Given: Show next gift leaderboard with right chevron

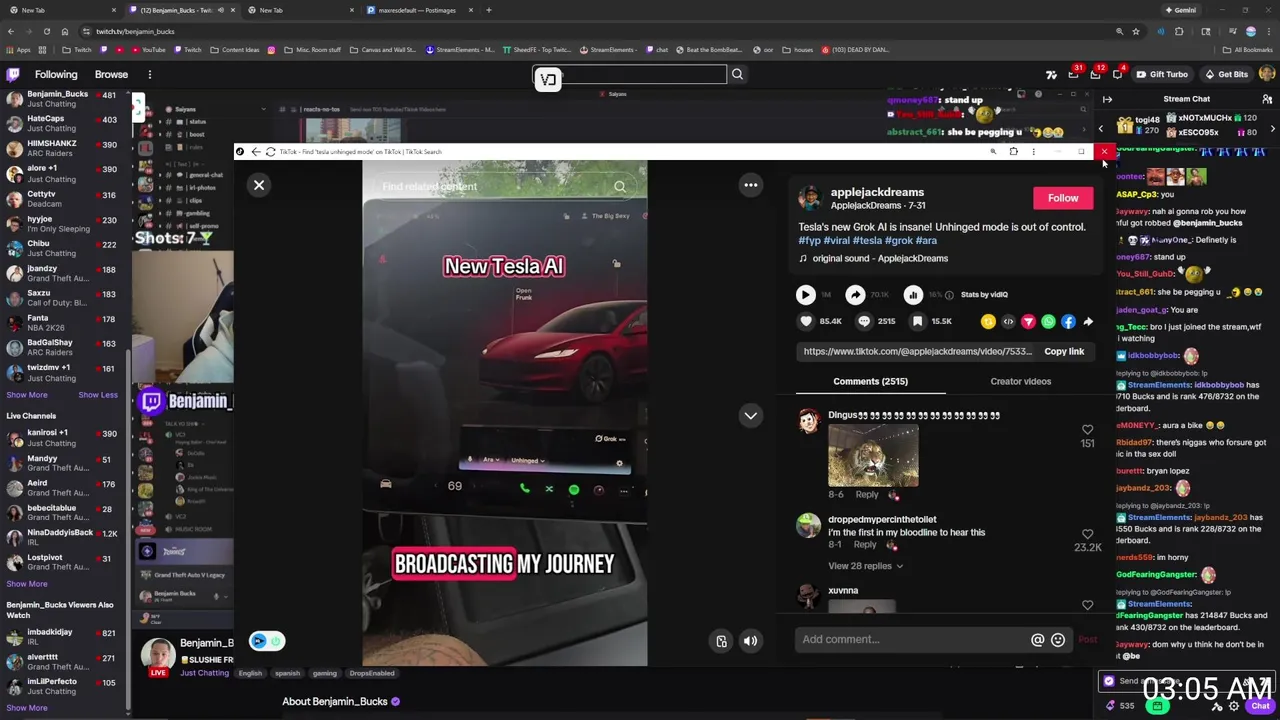Looking at the screenshot, I should click(1273, 128).
